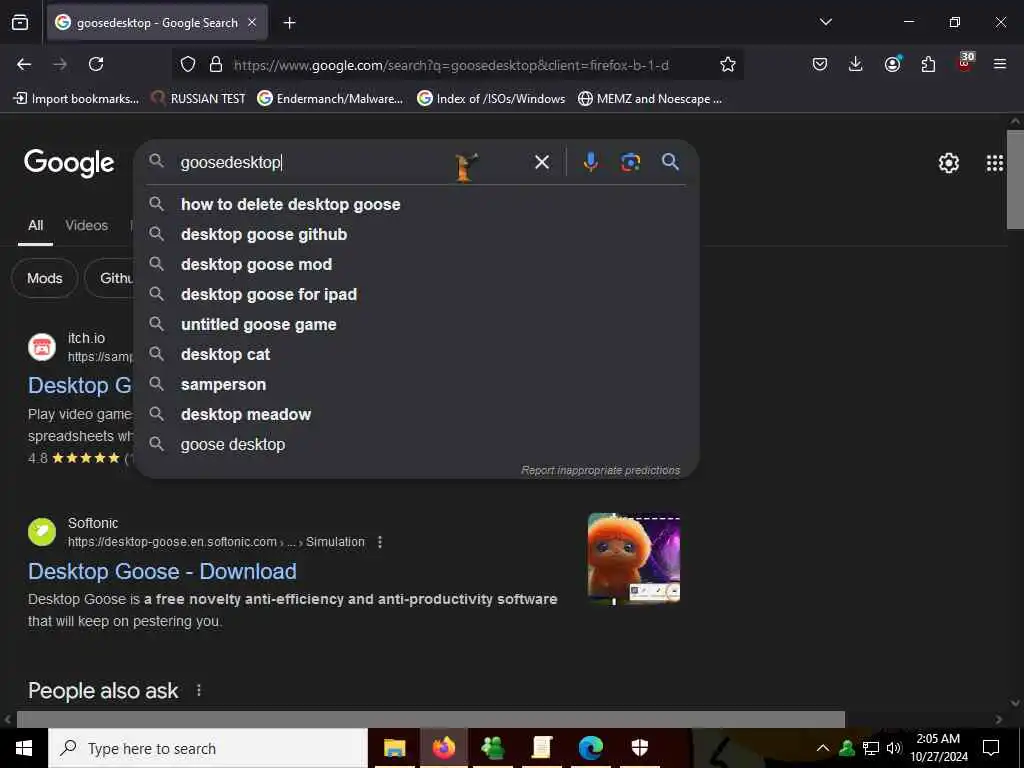Image resolution: width=1024 pixels, height=768 pixels.
Task: Go back to the previous page
Action: click(24, 64)
